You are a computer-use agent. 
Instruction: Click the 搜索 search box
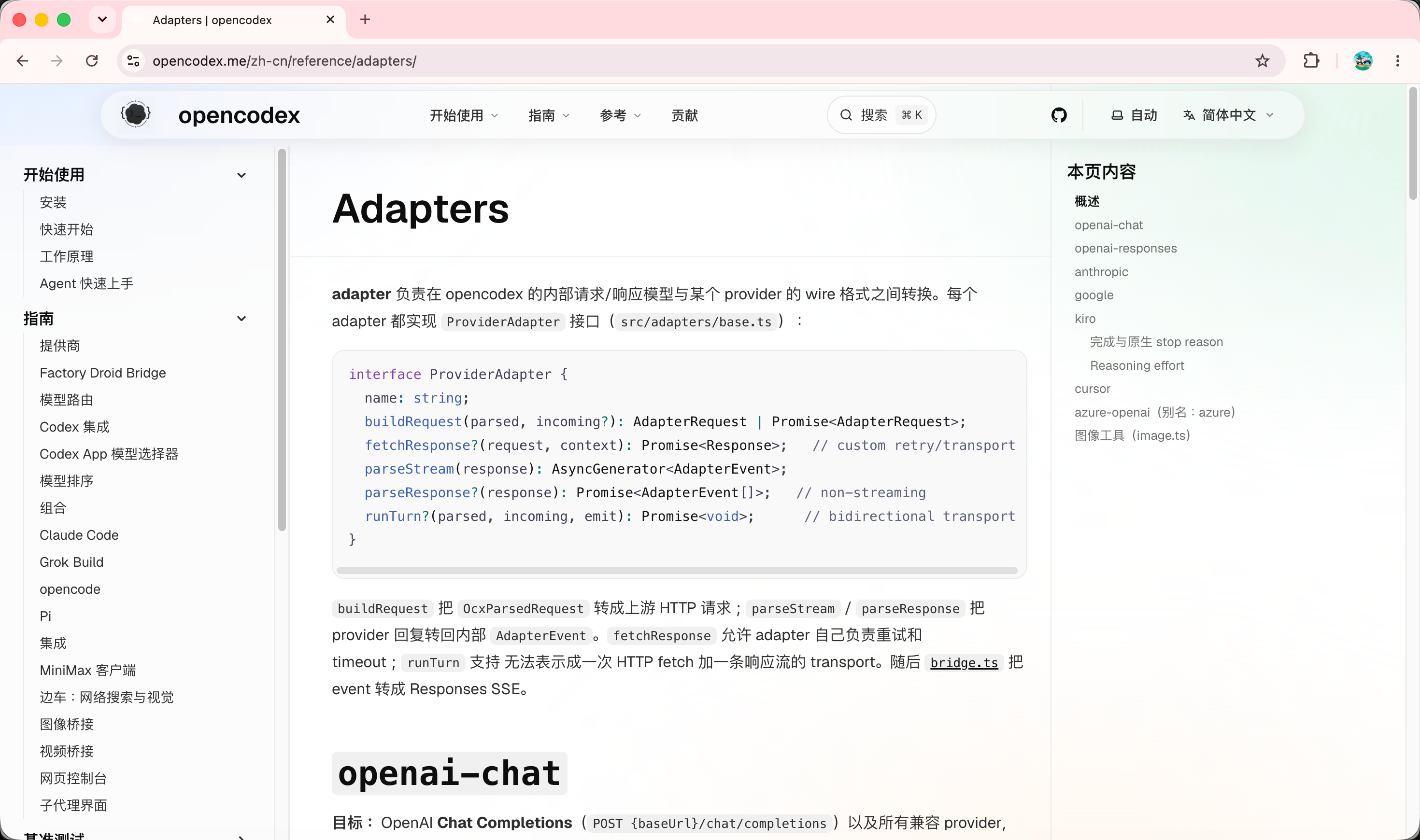click(881, 115)
